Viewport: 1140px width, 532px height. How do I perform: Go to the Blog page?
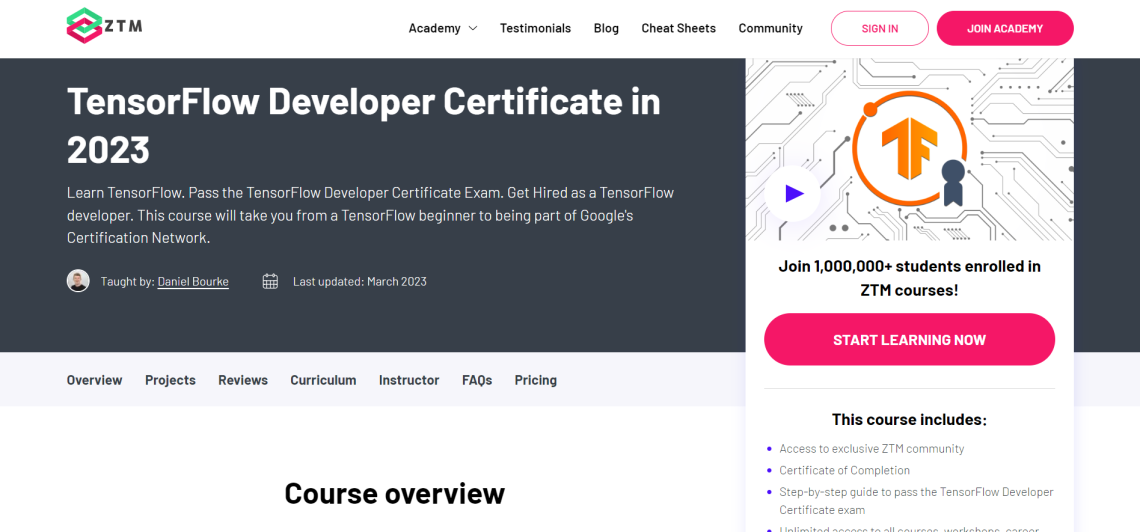click(606, 28)
